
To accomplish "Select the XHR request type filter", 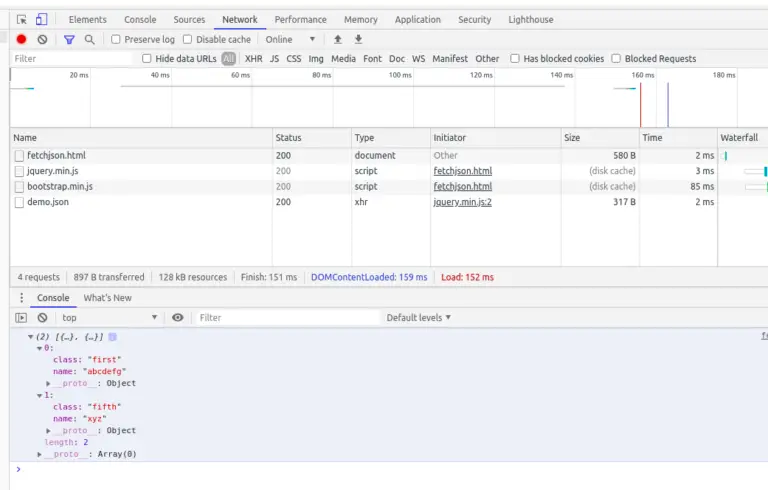I will tap(253, 59).
